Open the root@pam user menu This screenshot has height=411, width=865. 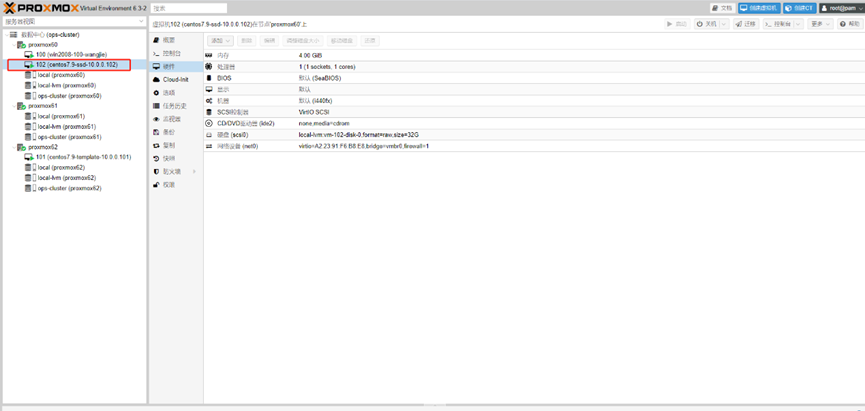841,8
